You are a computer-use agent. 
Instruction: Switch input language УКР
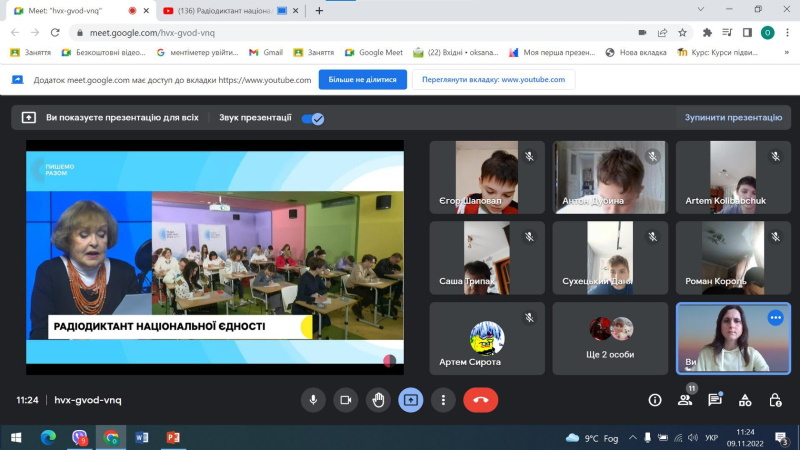[711, 438]
